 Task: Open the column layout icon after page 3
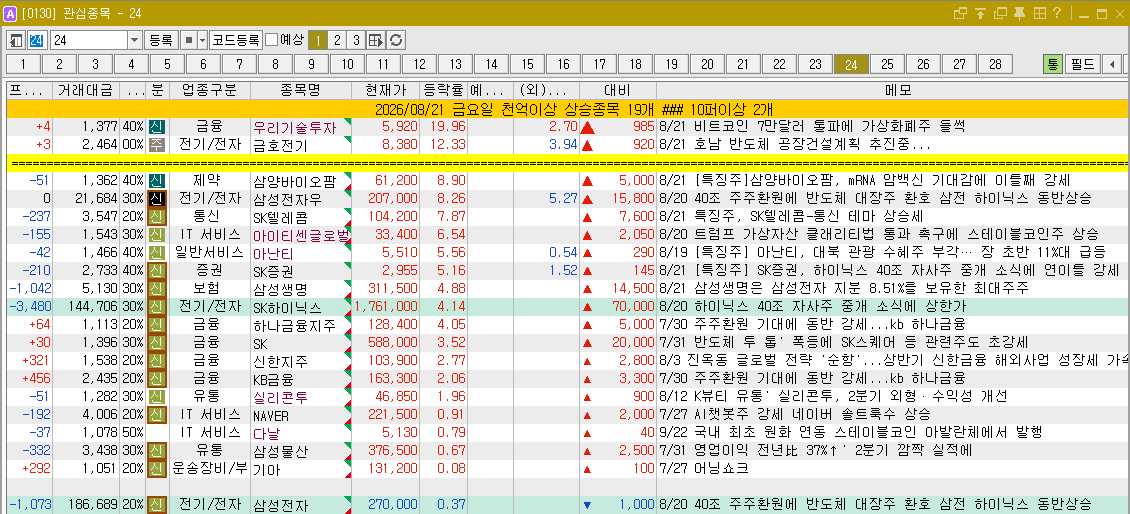click(x=375, y=40)
